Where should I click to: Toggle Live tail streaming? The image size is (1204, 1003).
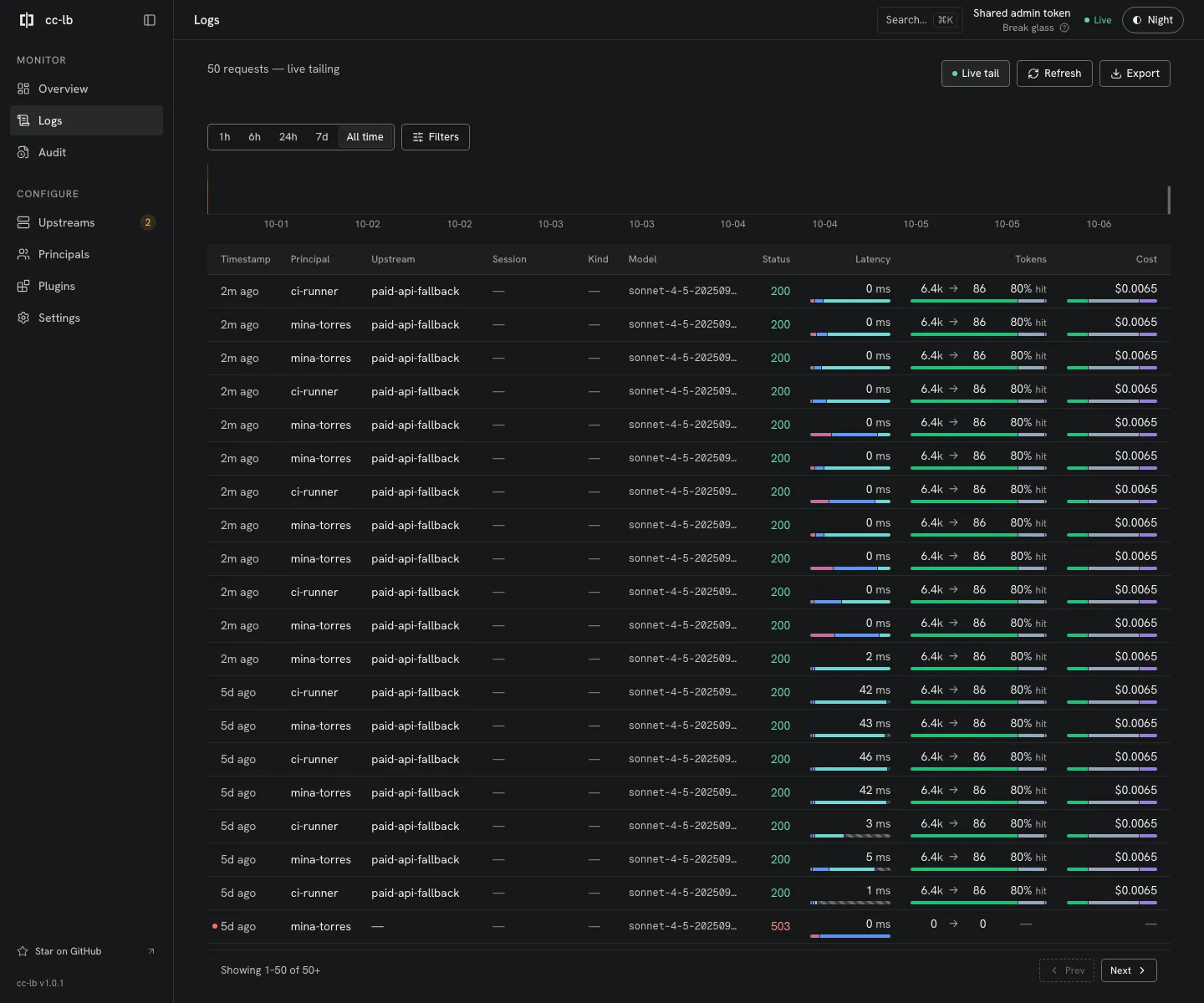(976, 74)
